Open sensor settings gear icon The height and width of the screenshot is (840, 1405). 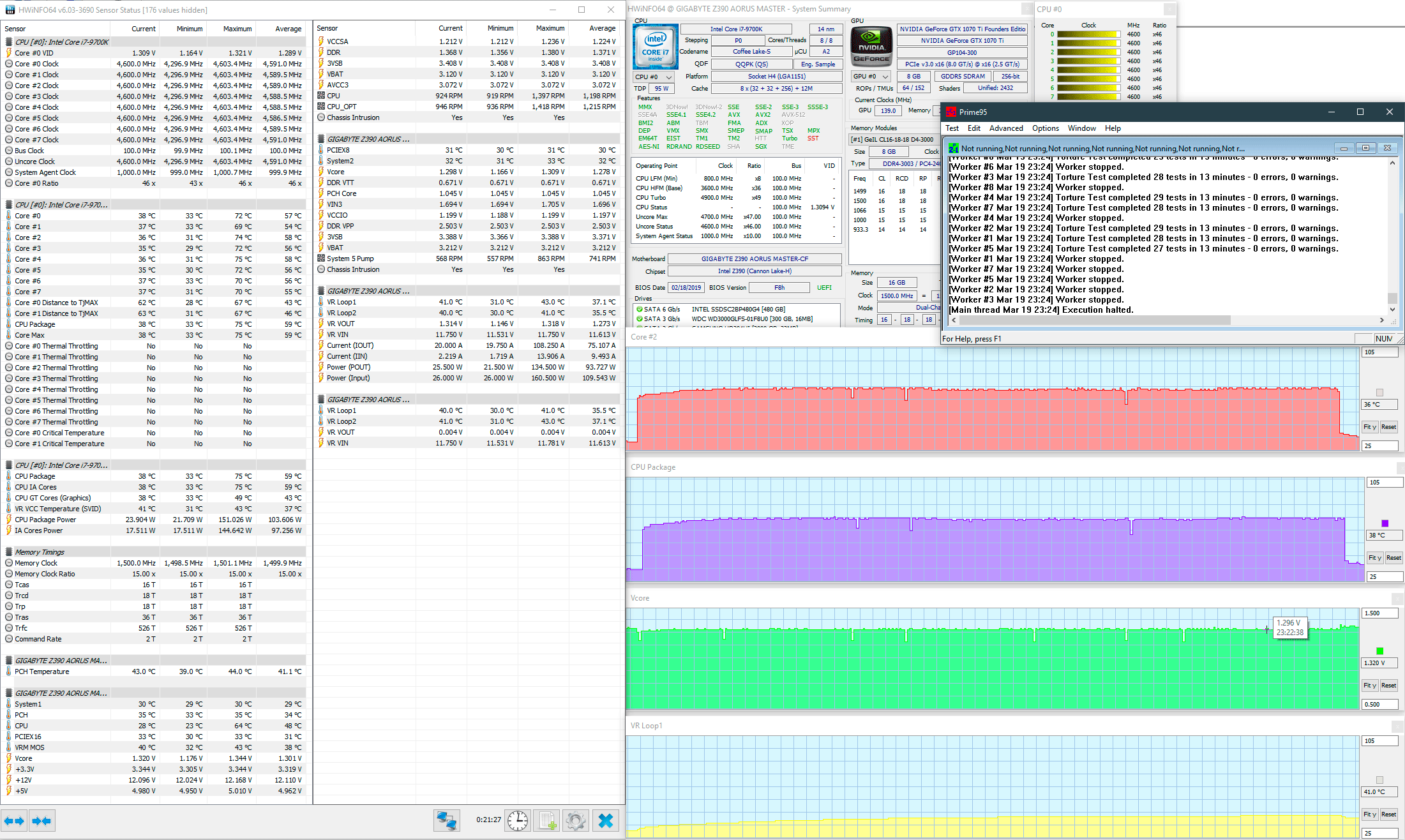pos(576,820)
